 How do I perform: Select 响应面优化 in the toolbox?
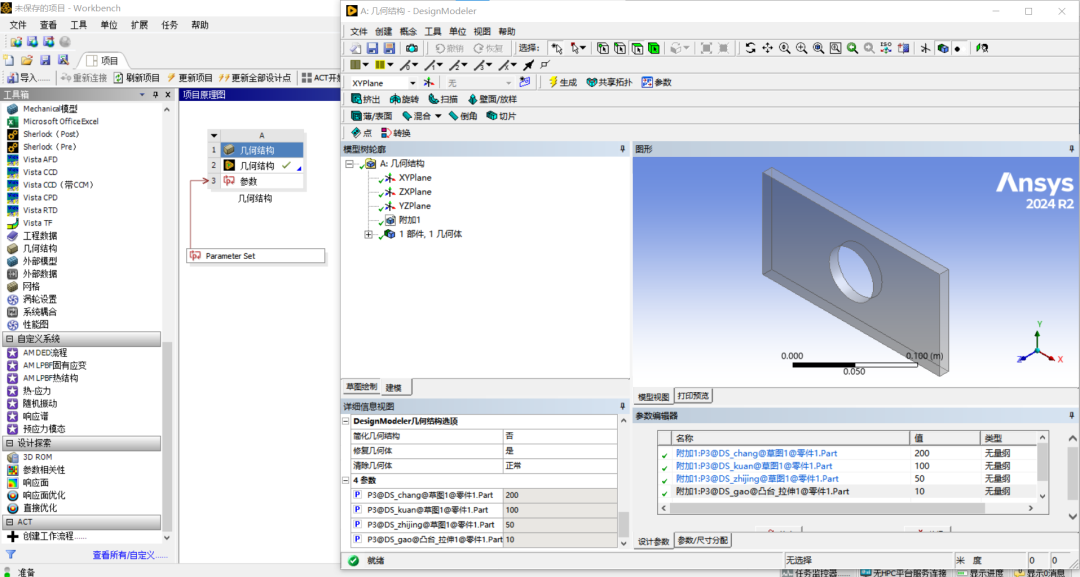45,495
